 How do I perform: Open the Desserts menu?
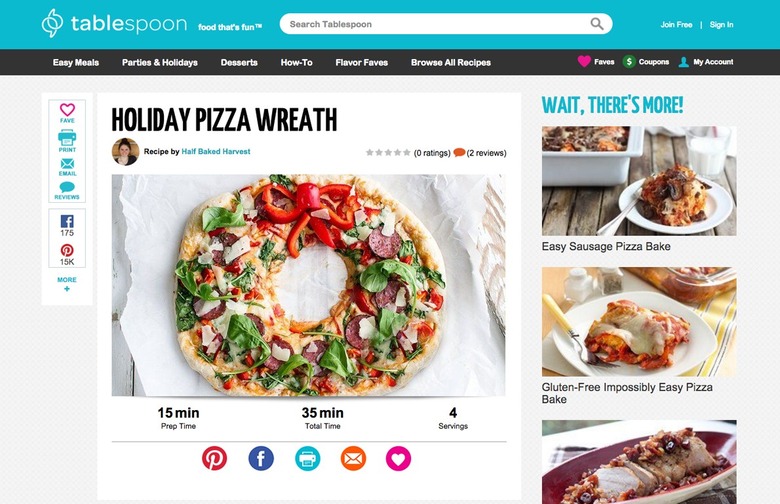coord(239,62)
